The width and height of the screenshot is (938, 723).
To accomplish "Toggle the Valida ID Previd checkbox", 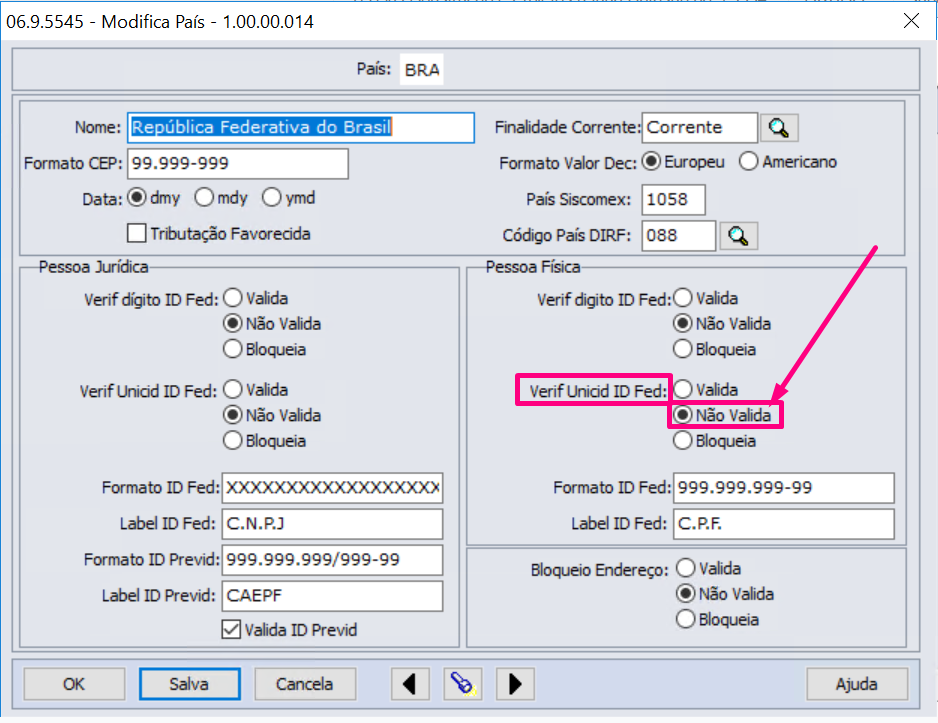I will point(231,630).
